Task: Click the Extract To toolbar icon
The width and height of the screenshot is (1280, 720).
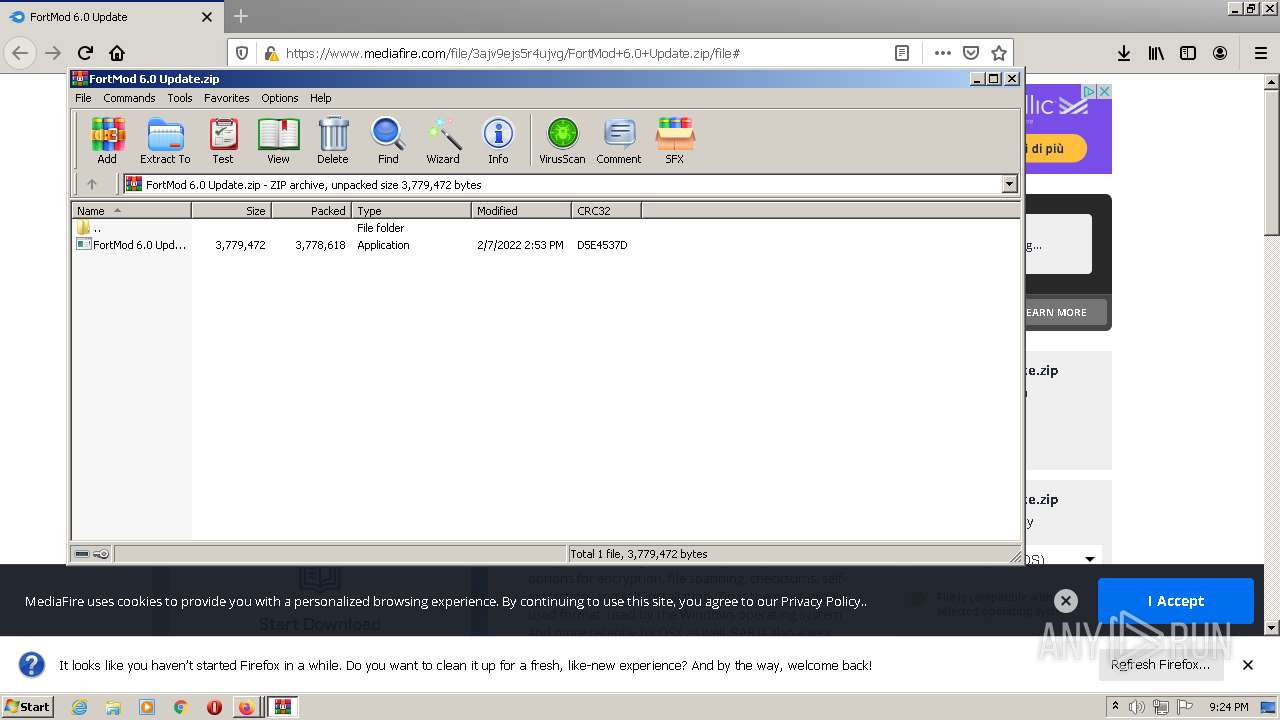Action: tap(165, 140)
